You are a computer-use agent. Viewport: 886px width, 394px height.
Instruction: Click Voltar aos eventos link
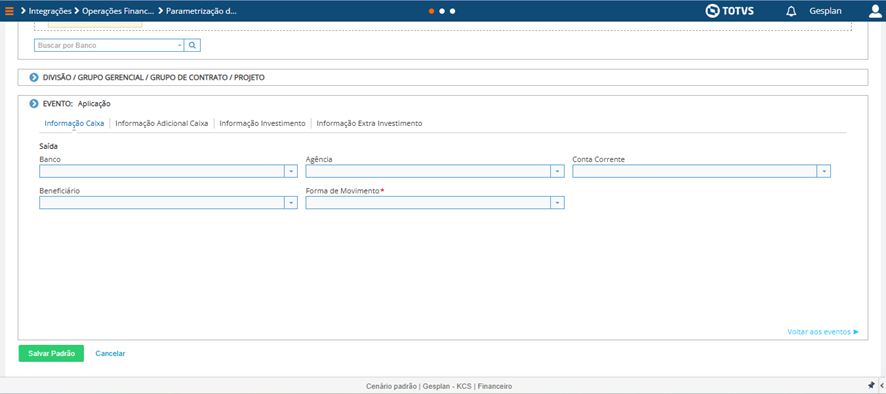(823, 332)
